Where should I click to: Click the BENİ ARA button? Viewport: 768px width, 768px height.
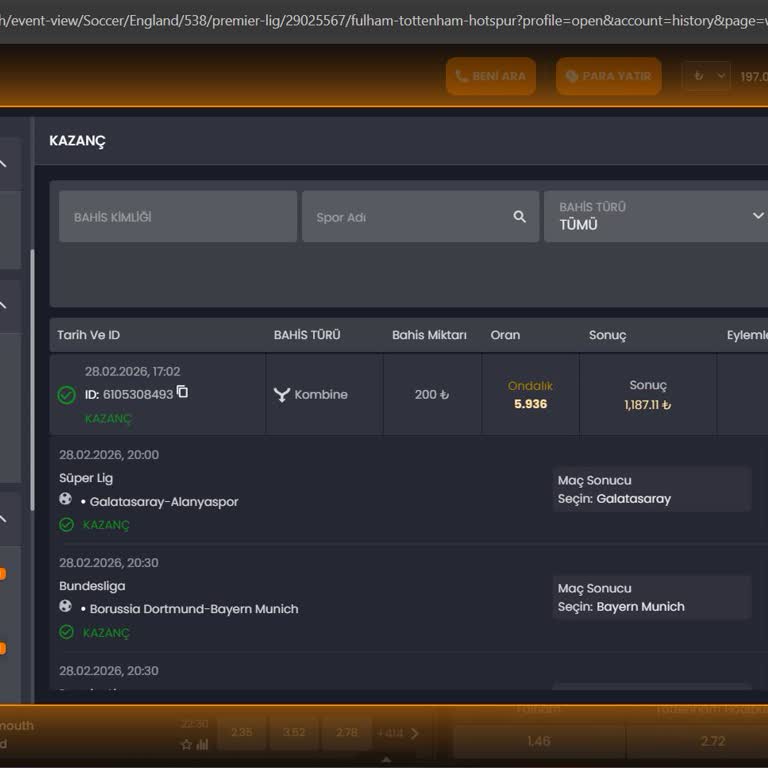[491, 76]
